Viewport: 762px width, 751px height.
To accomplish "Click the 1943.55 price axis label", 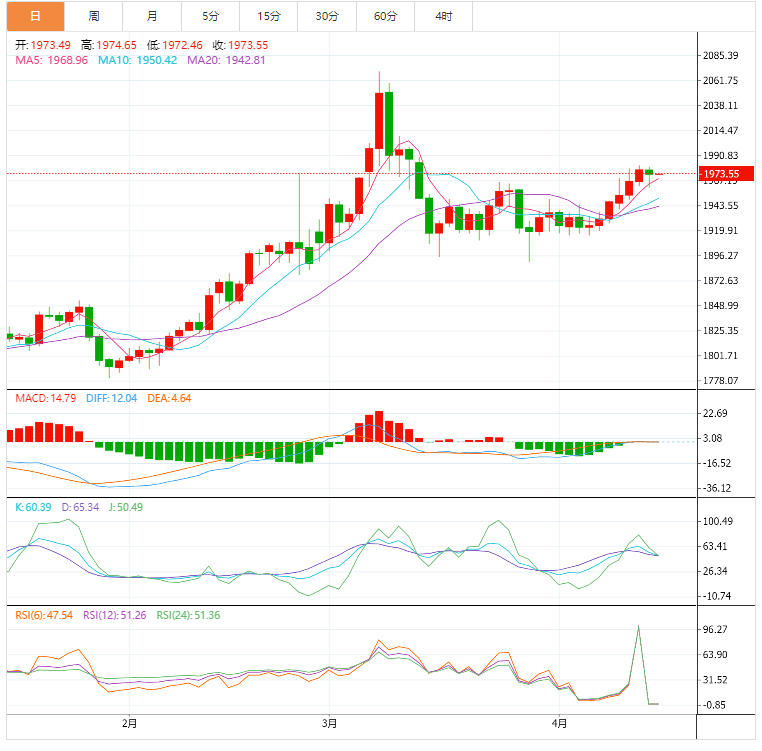I will (721, 206).
